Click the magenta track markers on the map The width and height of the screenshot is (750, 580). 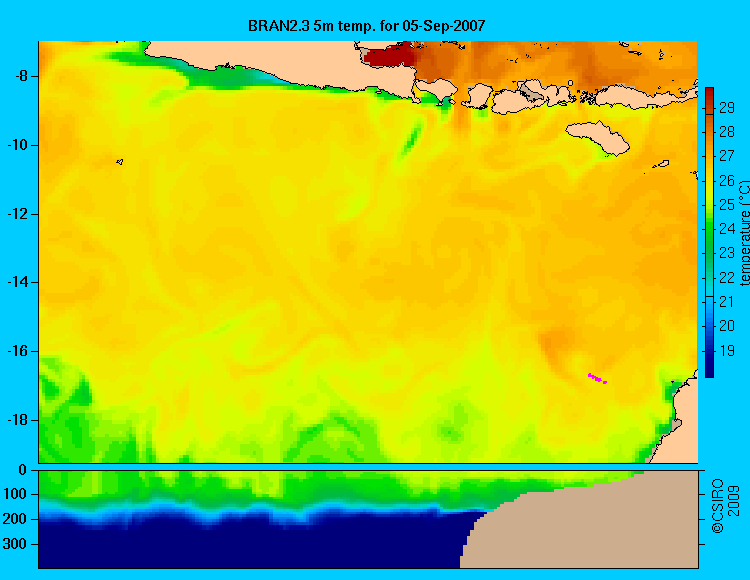[x=597, y=378]
